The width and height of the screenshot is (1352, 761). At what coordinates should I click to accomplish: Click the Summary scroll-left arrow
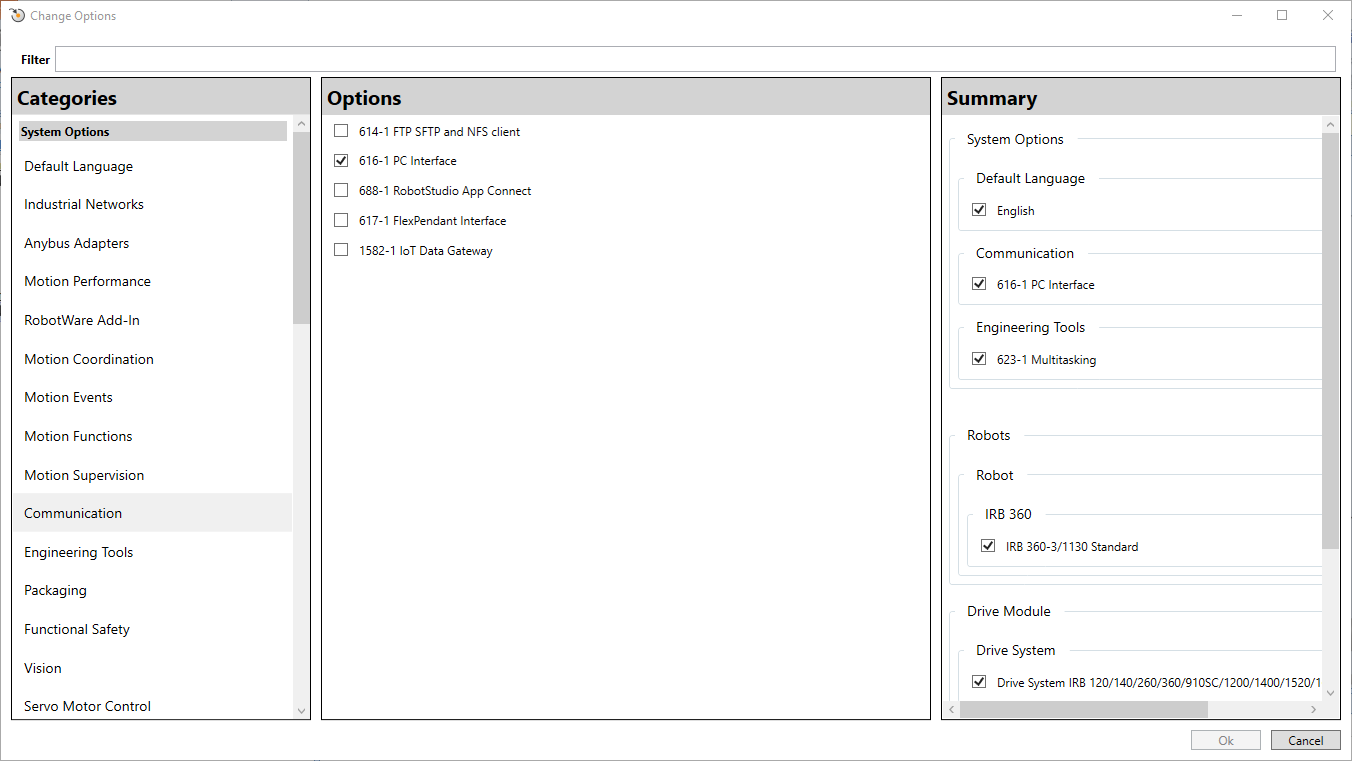[951, 709]
